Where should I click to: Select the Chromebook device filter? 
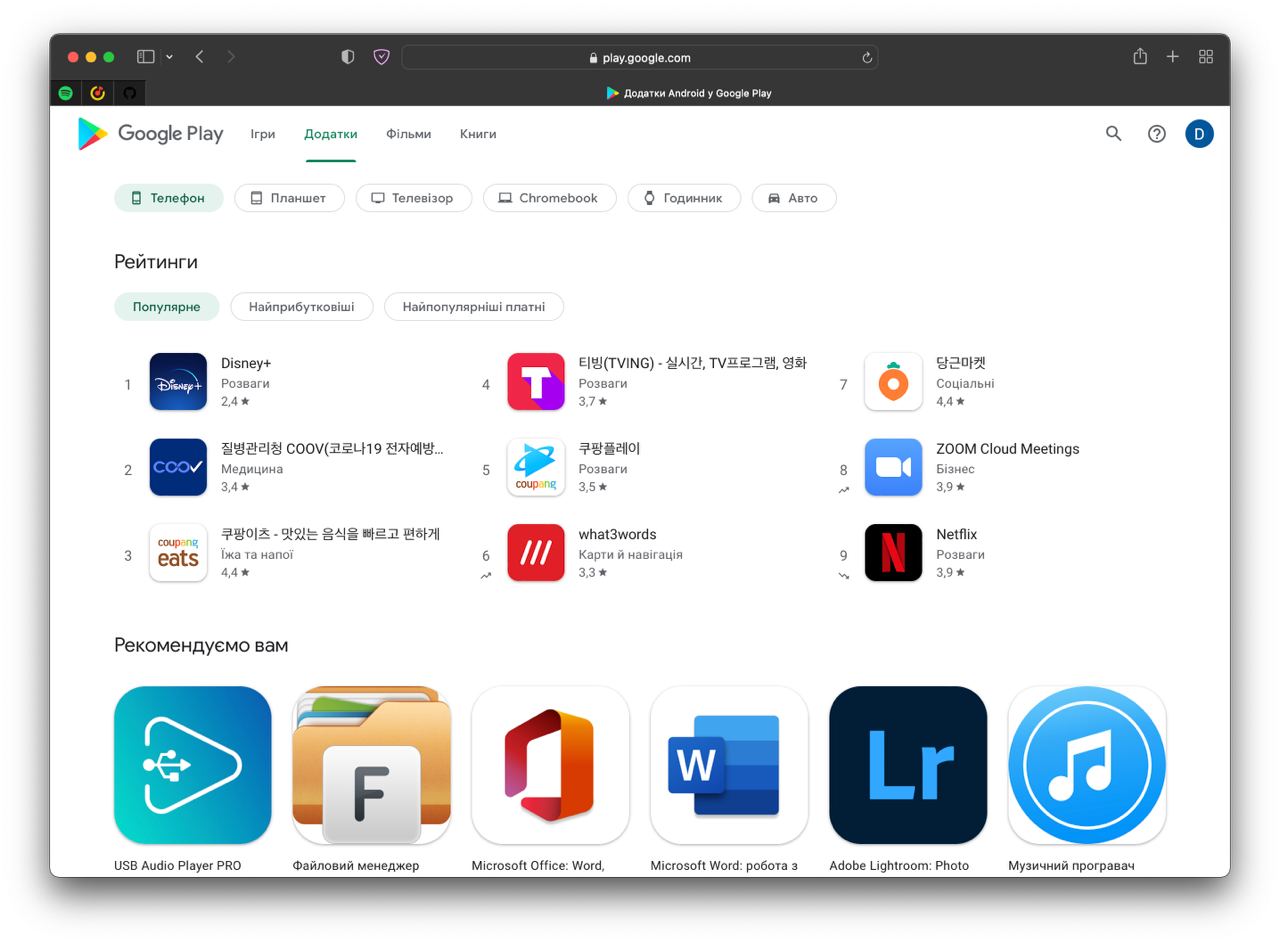click(549, 198)
